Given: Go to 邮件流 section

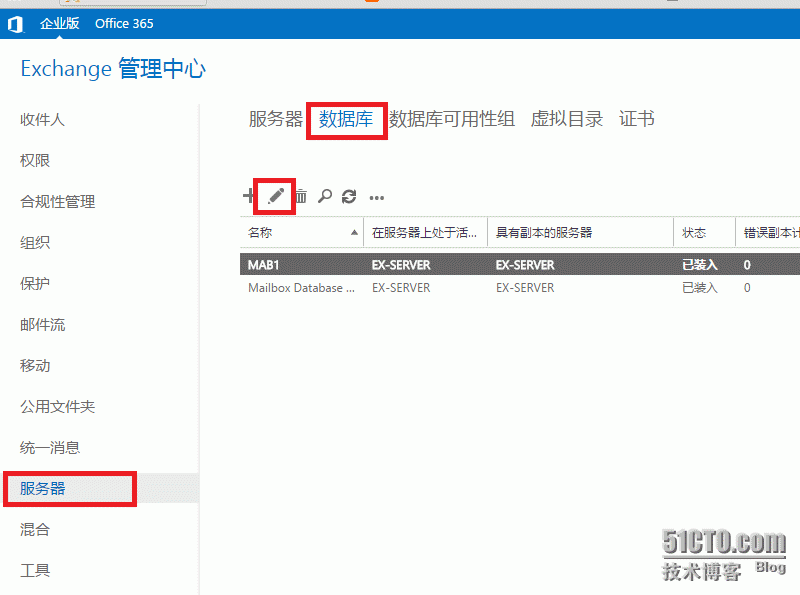Looking at the screenshot, I should click(x=42, y=325).
